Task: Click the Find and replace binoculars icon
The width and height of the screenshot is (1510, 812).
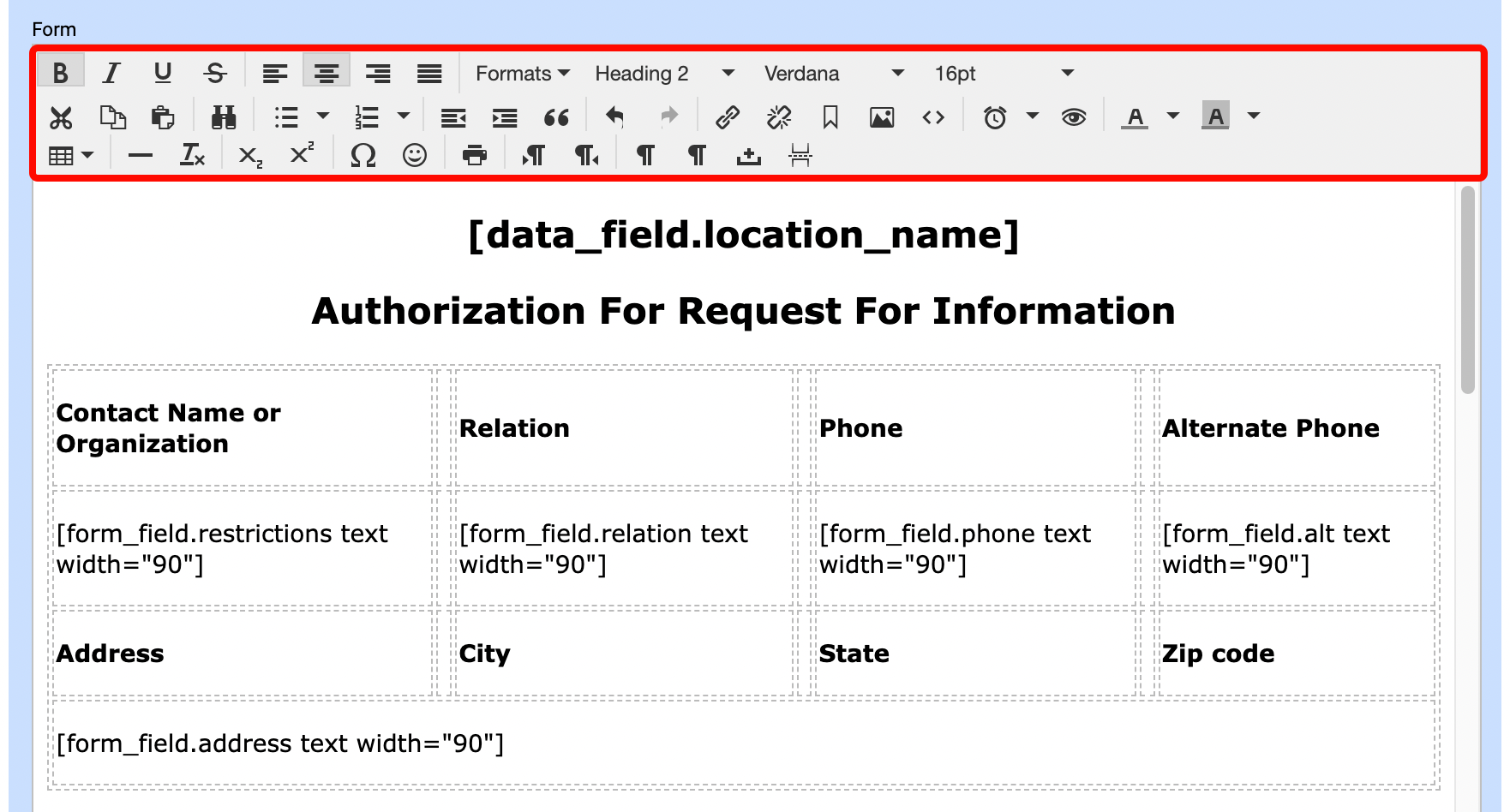Action: pos(224,117)
